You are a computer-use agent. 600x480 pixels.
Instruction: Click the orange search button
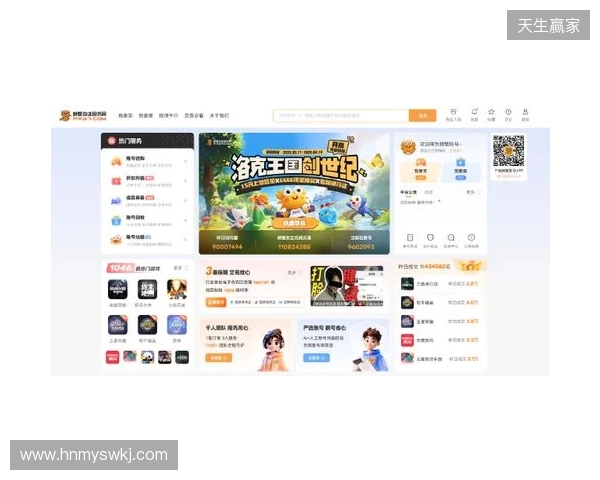pyautogui.click(x=422, y=115)
